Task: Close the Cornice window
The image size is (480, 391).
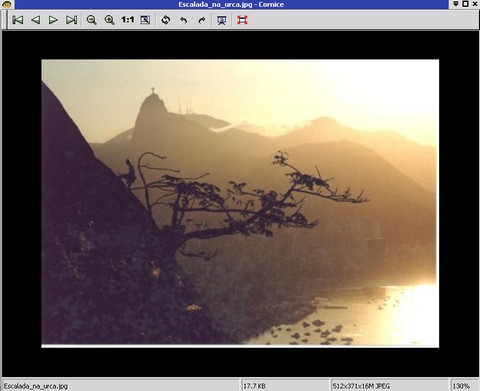Action: (x=475, y=4)
